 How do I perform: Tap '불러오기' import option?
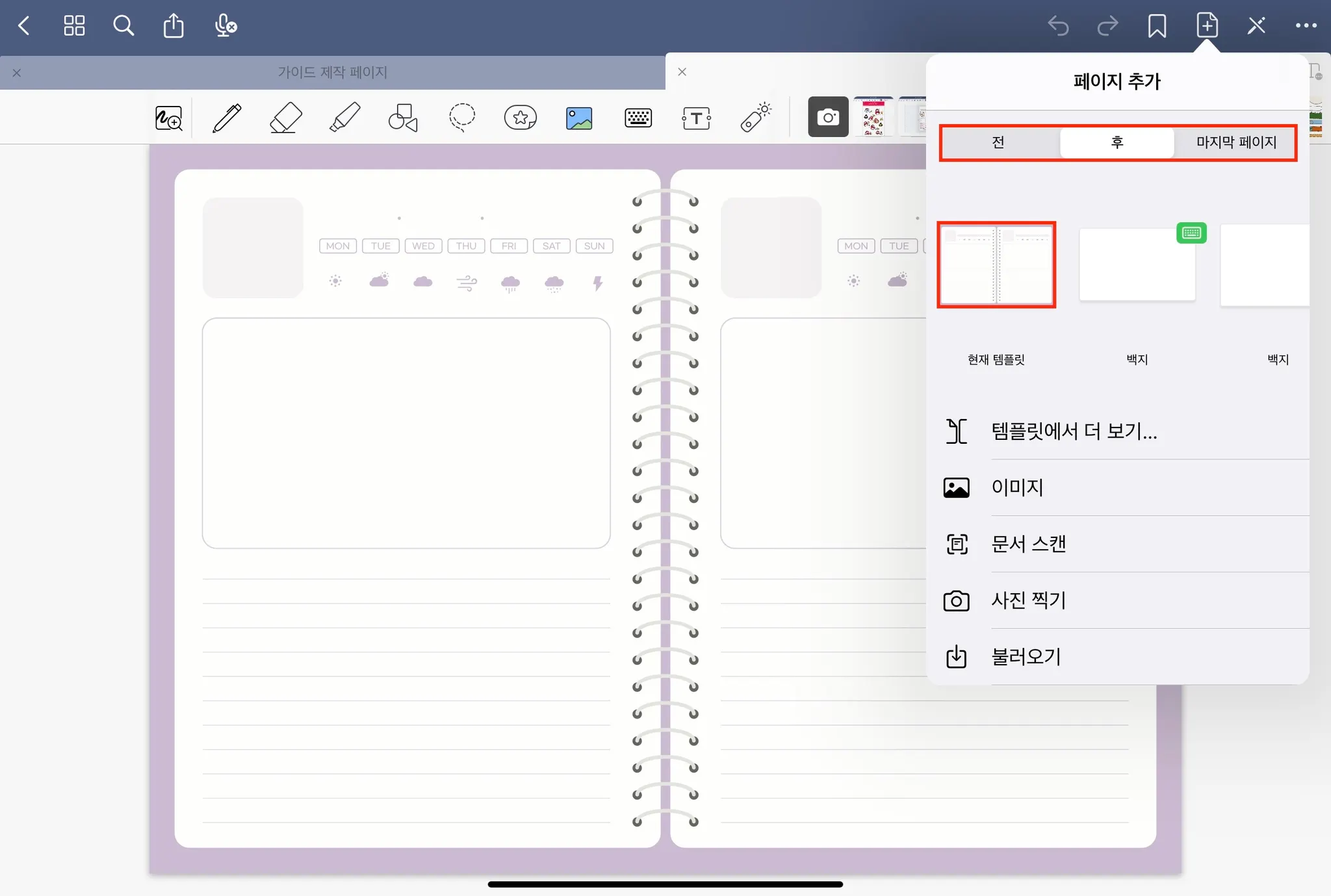pyautogui.click(x=1026, y=657)
